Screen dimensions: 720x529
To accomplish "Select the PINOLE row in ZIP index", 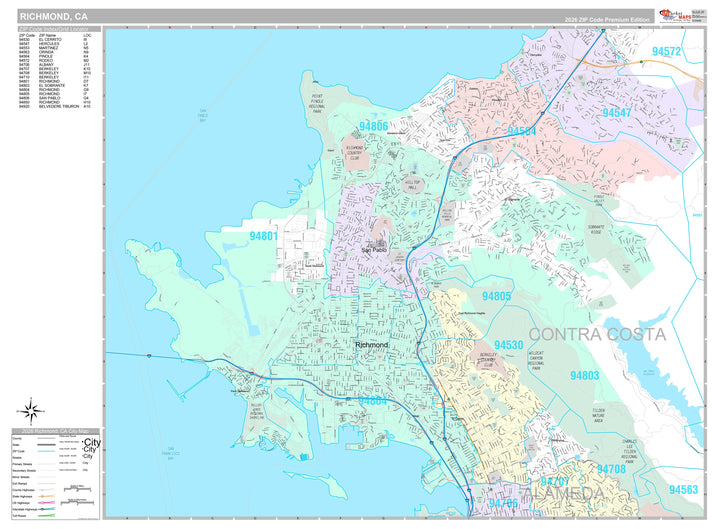I will coord(55,56).
